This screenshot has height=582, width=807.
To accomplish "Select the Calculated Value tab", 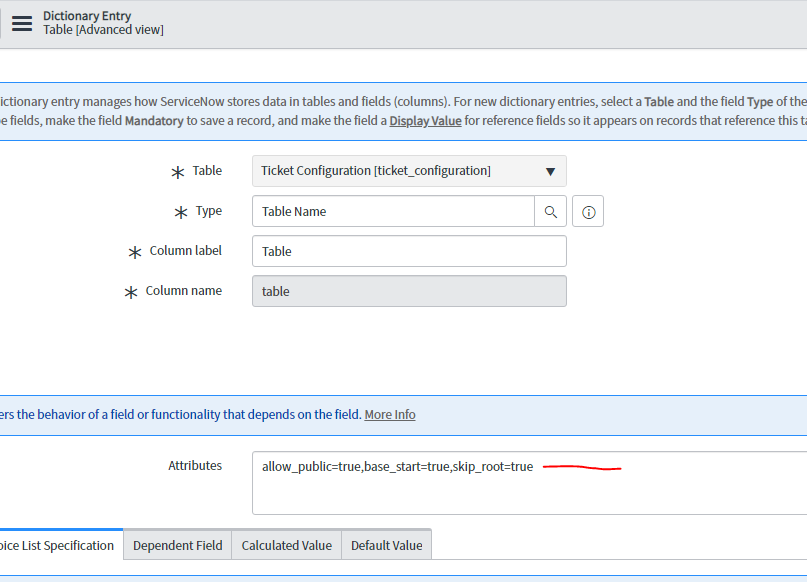I will (x=287, y=545).
